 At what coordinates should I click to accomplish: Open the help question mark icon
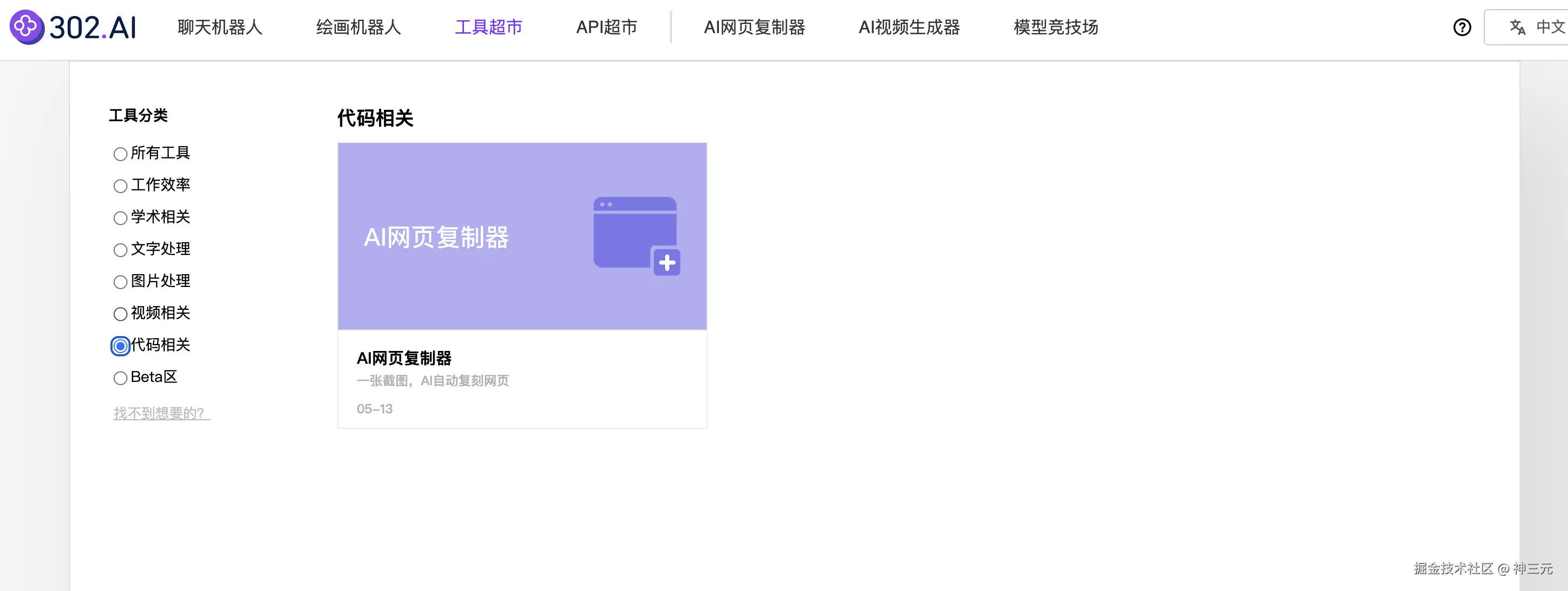[x=1461, y=27]
